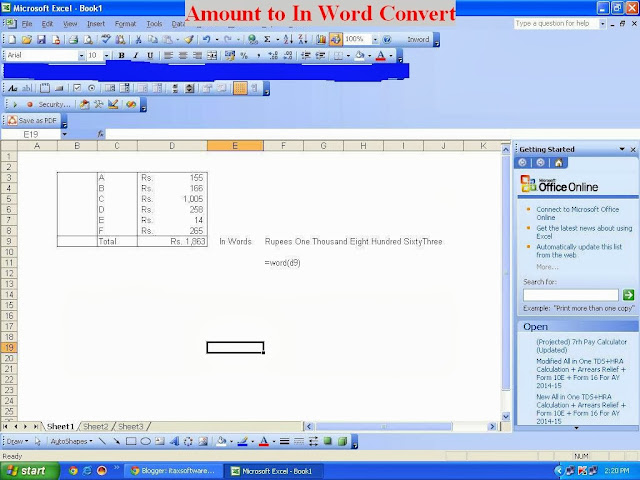The image size is (640, 480).
Task: Click the Security... macro button
Action: point(54,104)
